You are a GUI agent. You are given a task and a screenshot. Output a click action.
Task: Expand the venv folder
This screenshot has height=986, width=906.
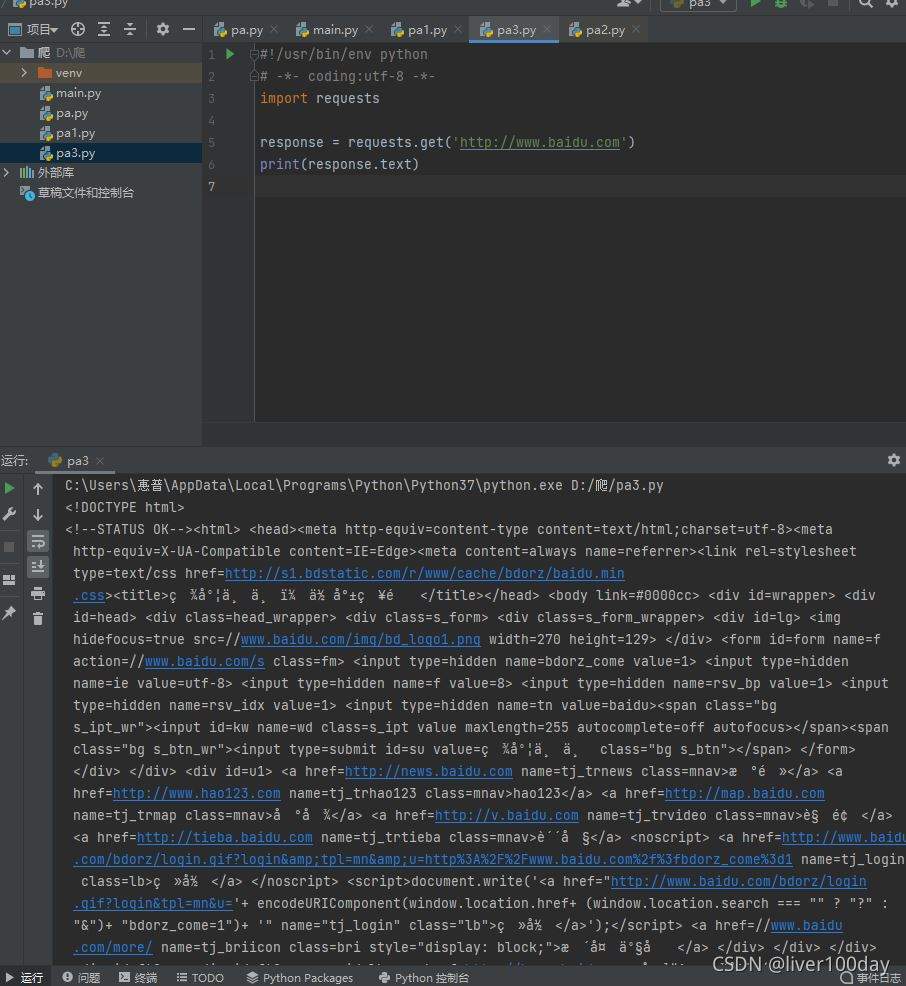24,73
